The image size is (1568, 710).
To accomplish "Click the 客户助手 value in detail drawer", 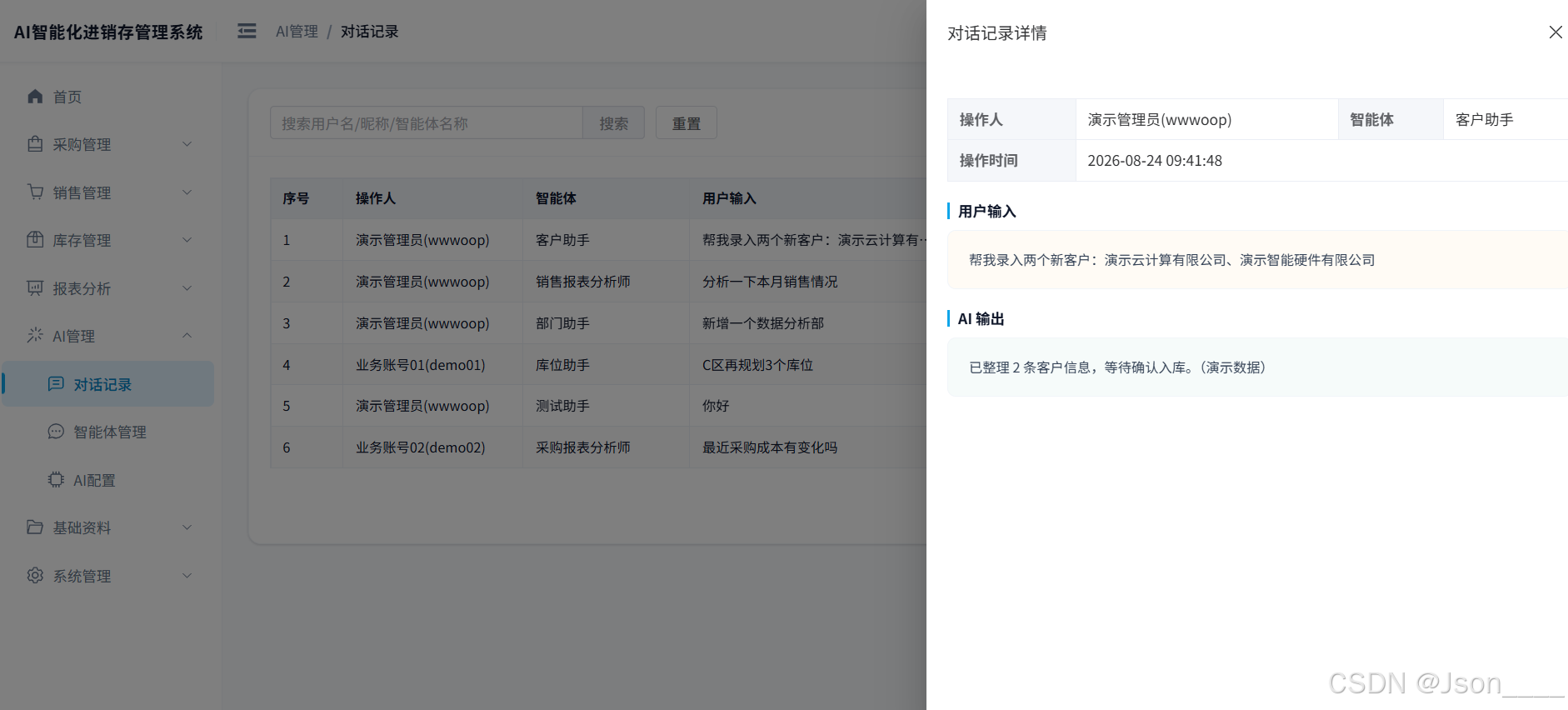I will tap(1485, 120).
